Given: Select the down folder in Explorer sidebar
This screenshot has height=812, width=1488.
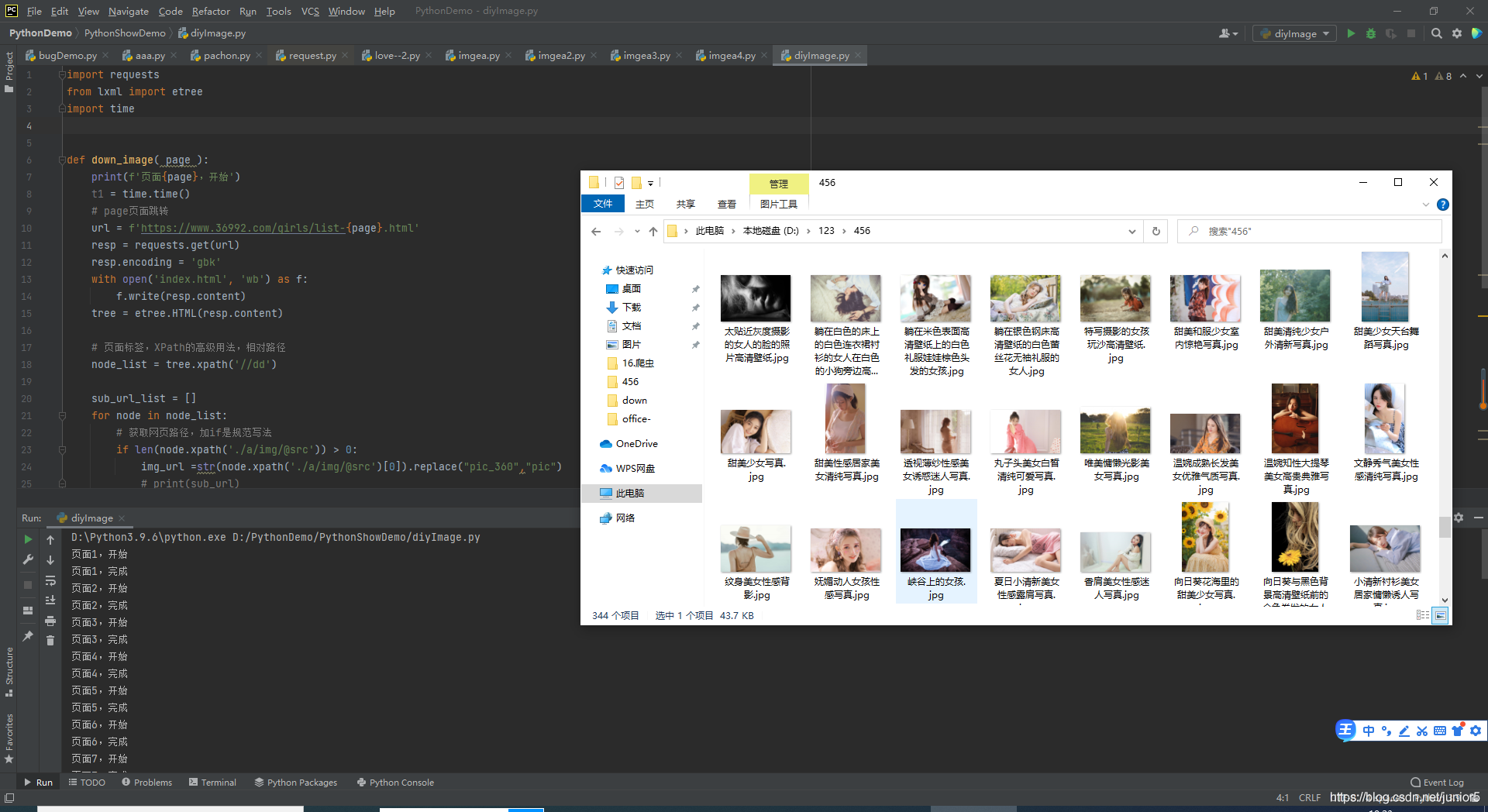Looking at the screenshot, I should tap(634, 401).
